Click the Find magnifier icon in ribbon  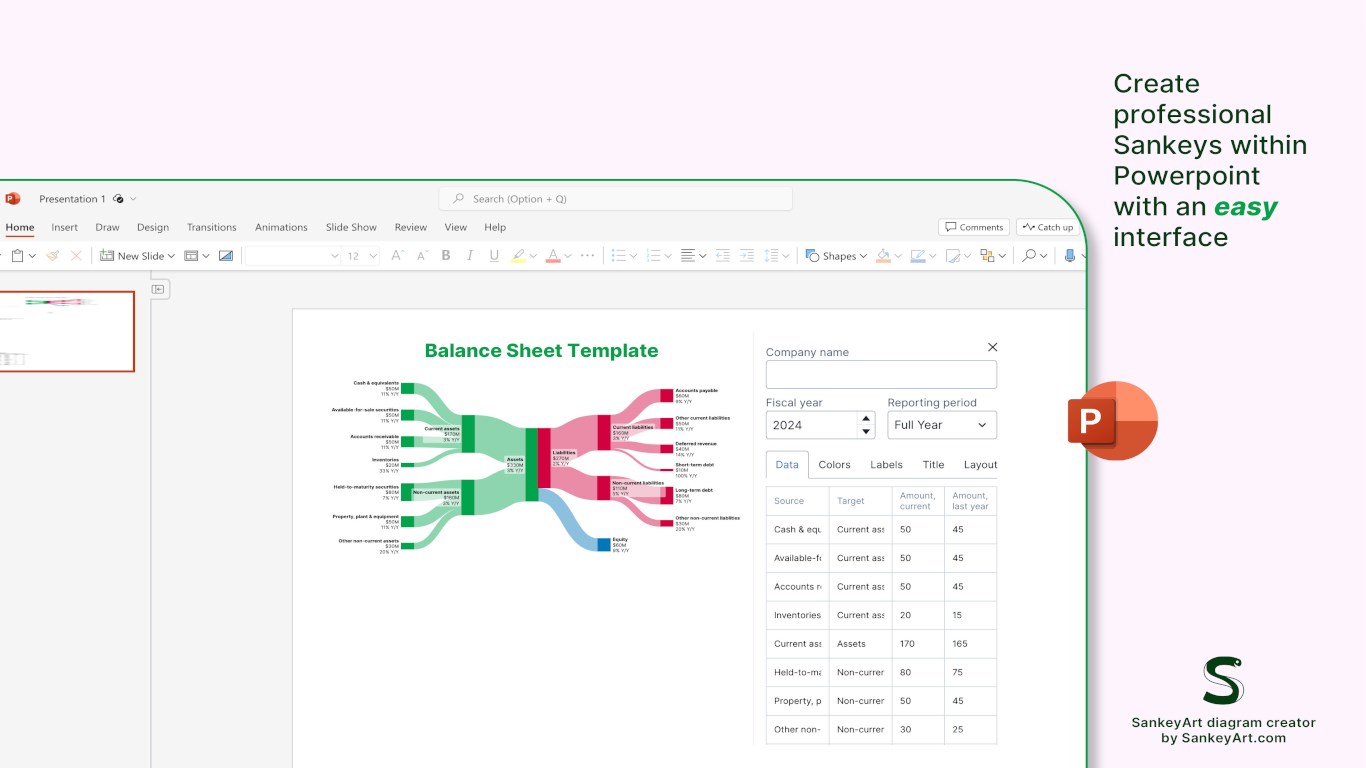[1028, 256]
